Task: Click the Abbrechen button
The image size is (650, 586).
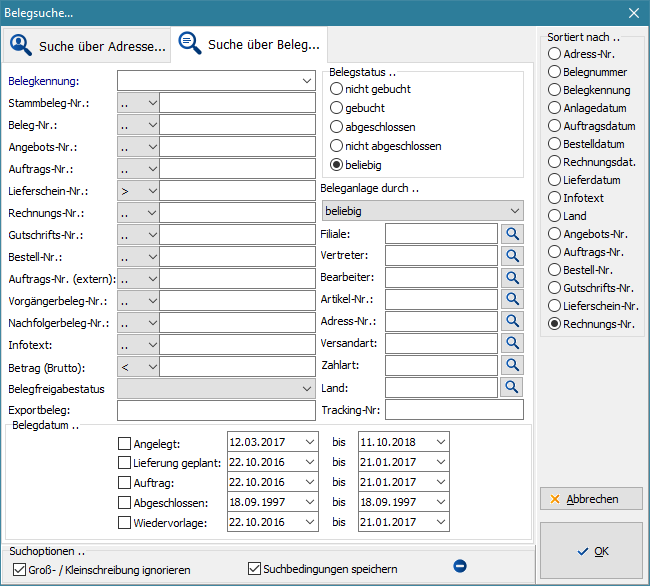Action: (592, 499)
